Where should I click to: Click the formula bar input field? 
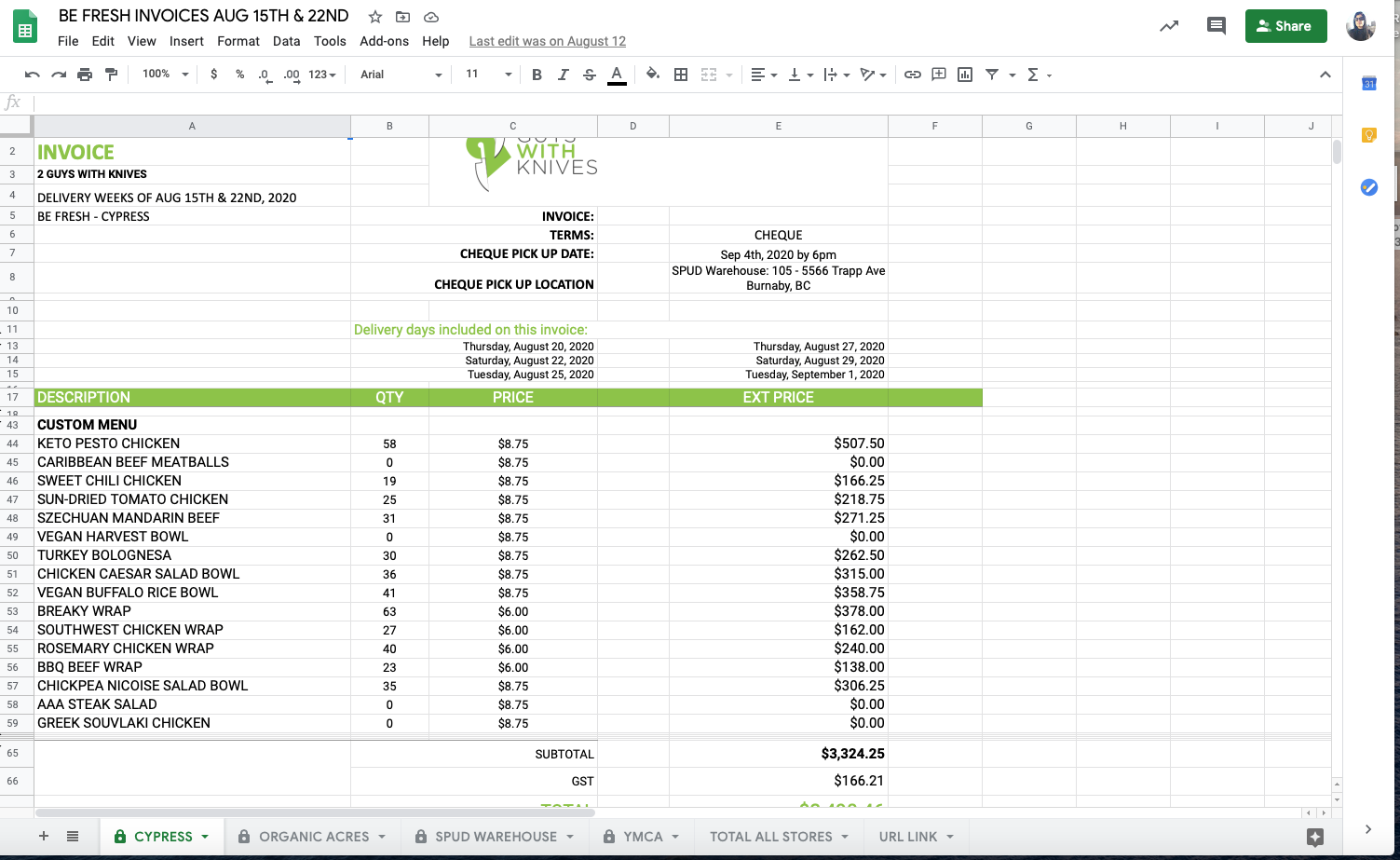[x=652, y=102]
